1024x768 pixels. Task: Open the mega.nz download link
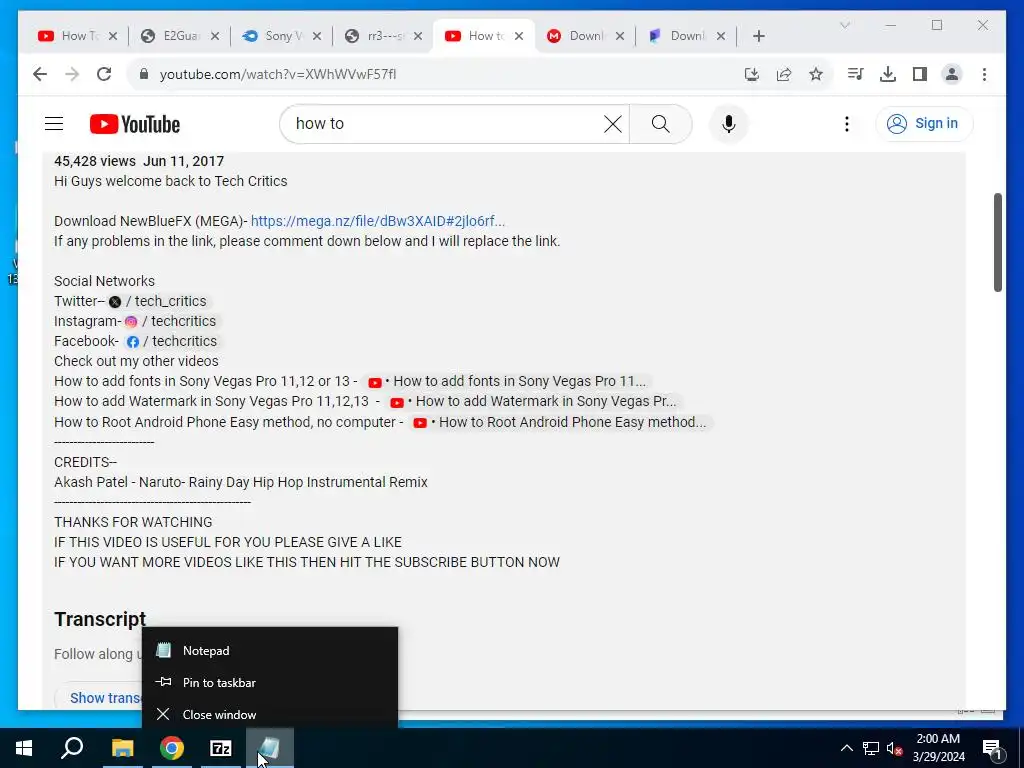tap(377, 221)
